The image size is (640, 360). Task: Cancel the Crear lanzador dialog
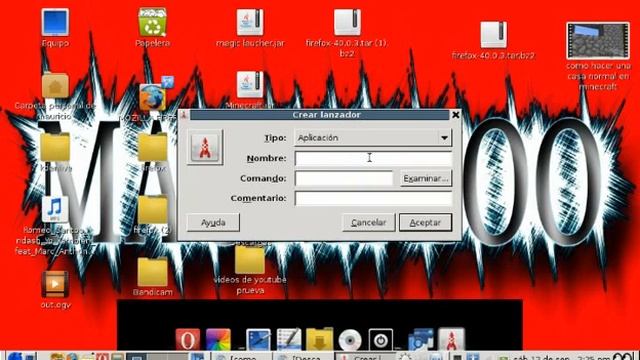click(369, 222)
